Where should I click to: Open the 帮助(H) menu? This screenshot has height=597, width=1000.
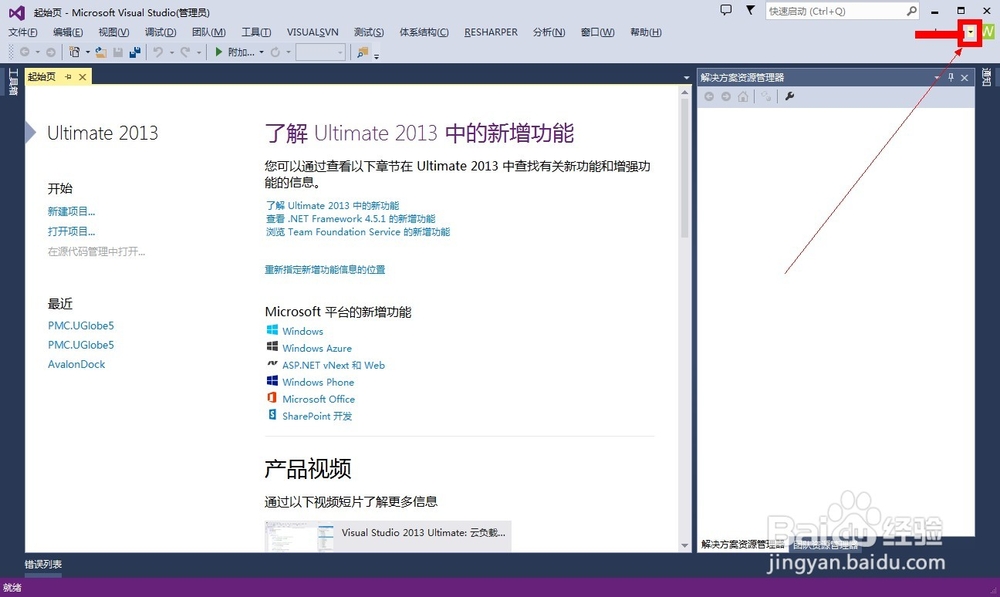[x=645, y=32]
